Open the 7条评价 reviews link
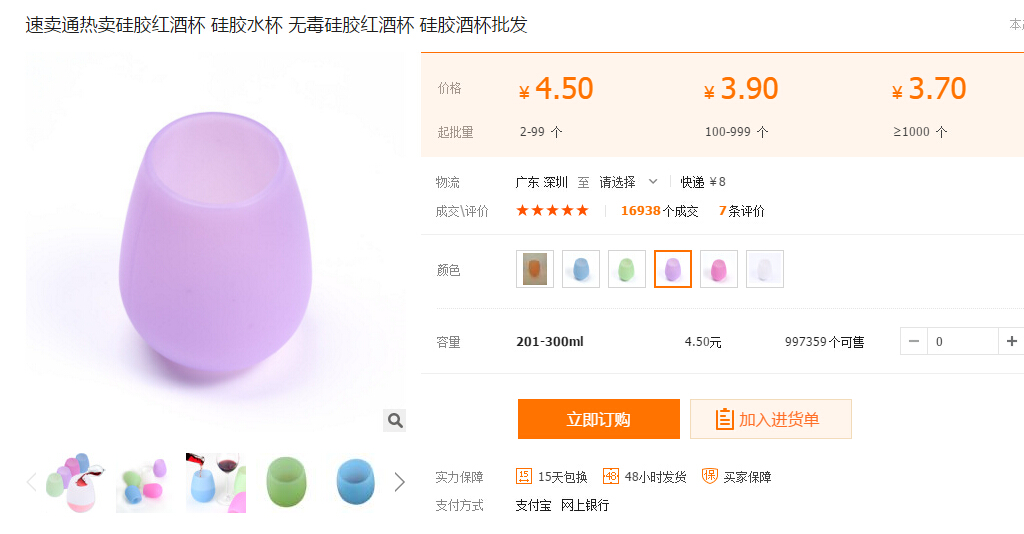This screenshot has height=534, width=1024. point(741,211)
